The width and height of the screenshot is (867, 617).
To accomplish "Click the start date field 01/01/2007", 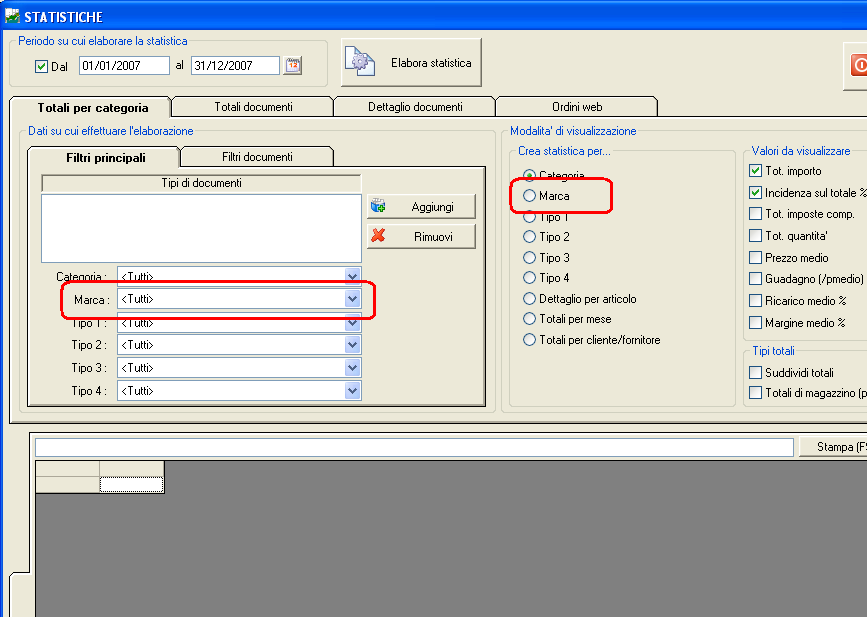I will [124, 65].
